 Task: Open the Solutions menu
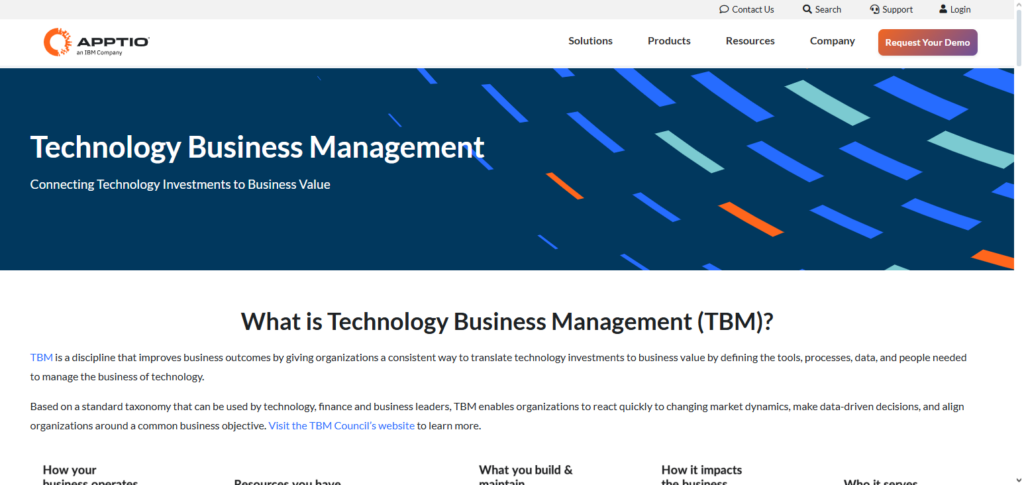[590, 40]
